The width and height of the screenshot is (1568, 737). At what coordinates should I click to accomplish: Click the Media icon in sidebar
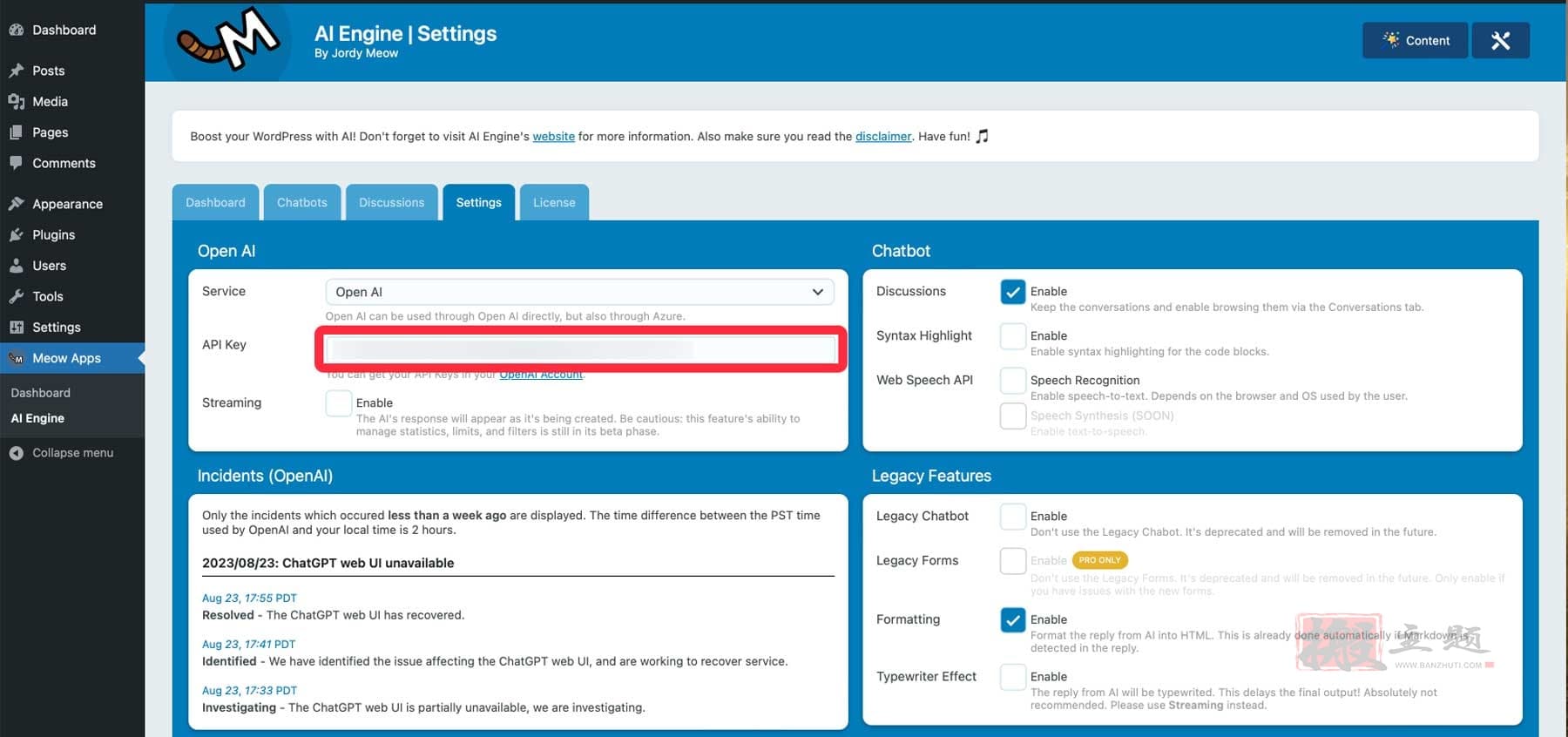(x=16, y=102)
